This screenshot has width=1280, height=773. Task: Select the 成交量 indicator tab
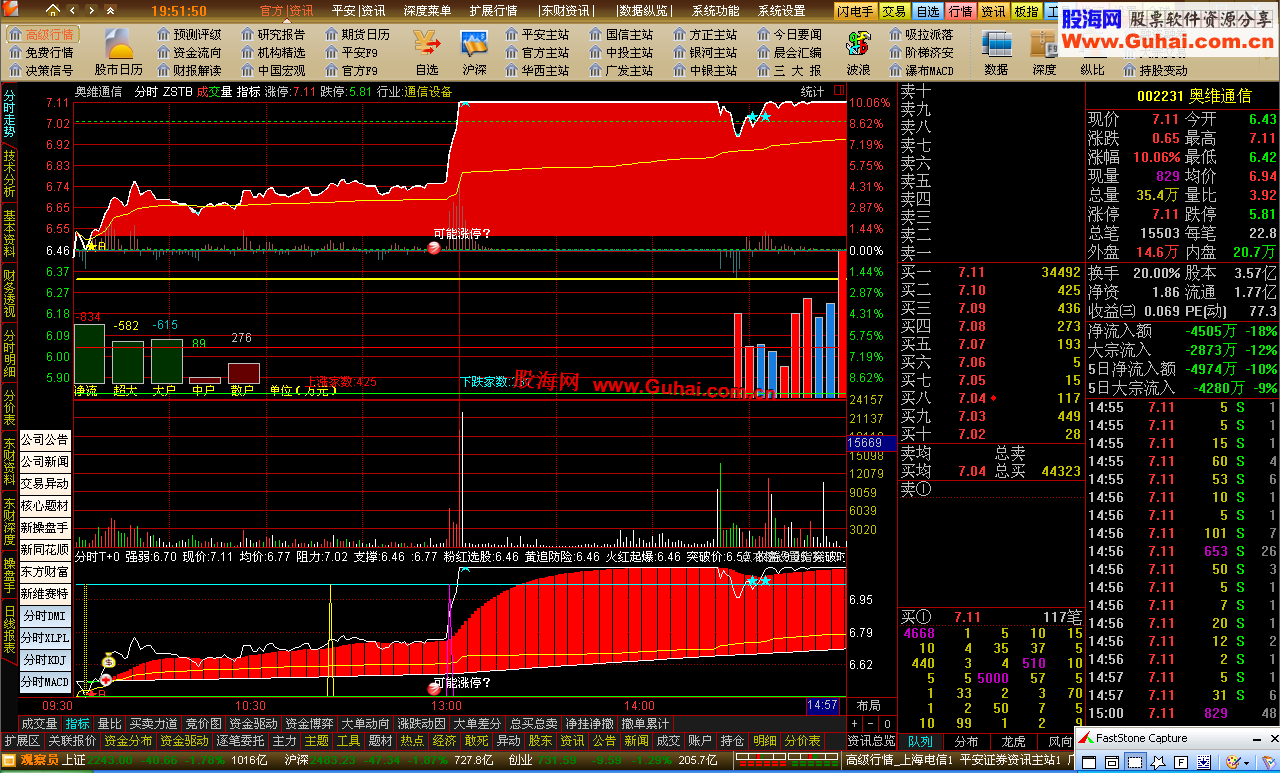39,723
